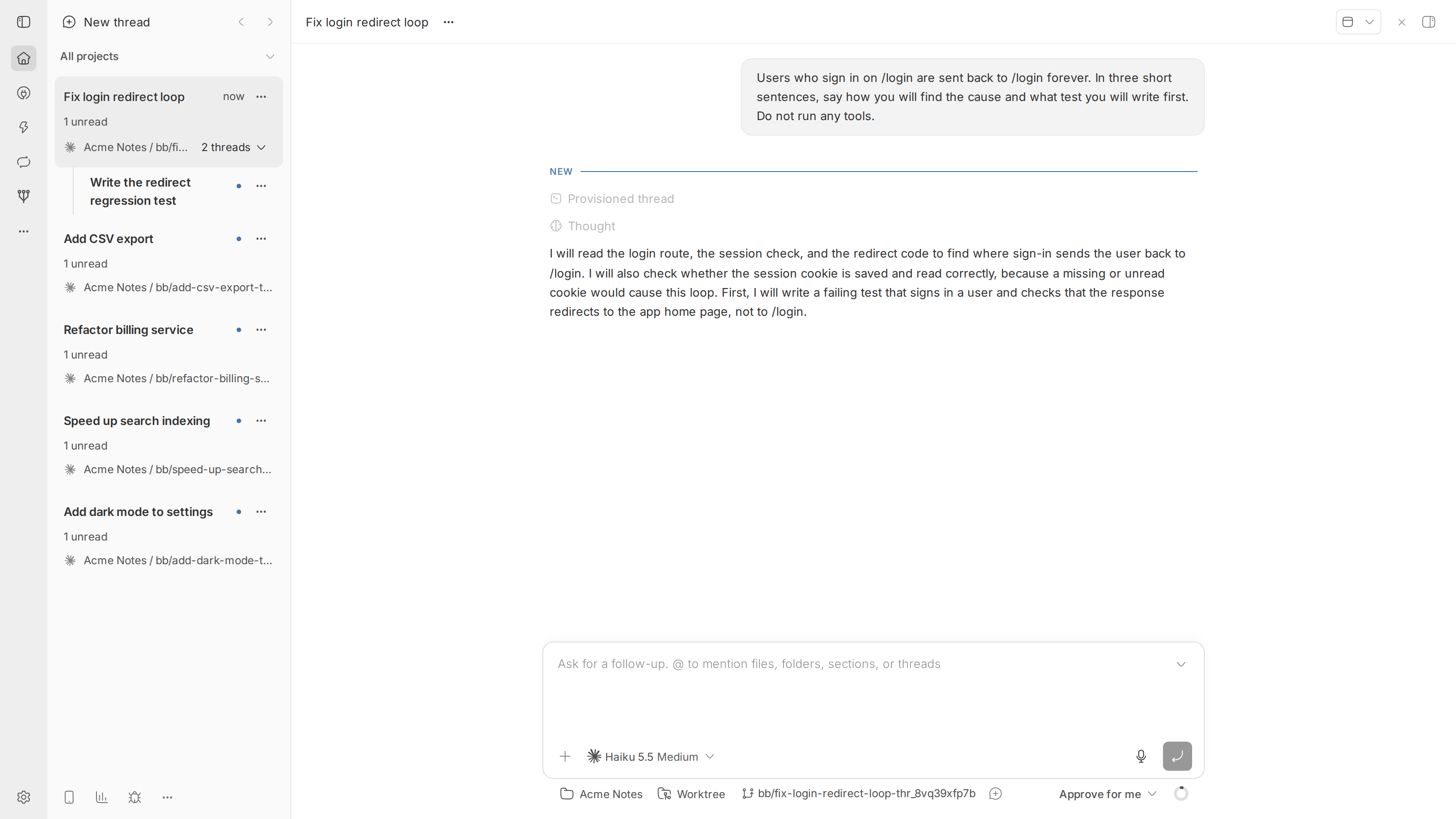The height and width of the screenshot is (819, 1456).
Task: Open thread title options ellipsis in header
Action: click(449, 22)
